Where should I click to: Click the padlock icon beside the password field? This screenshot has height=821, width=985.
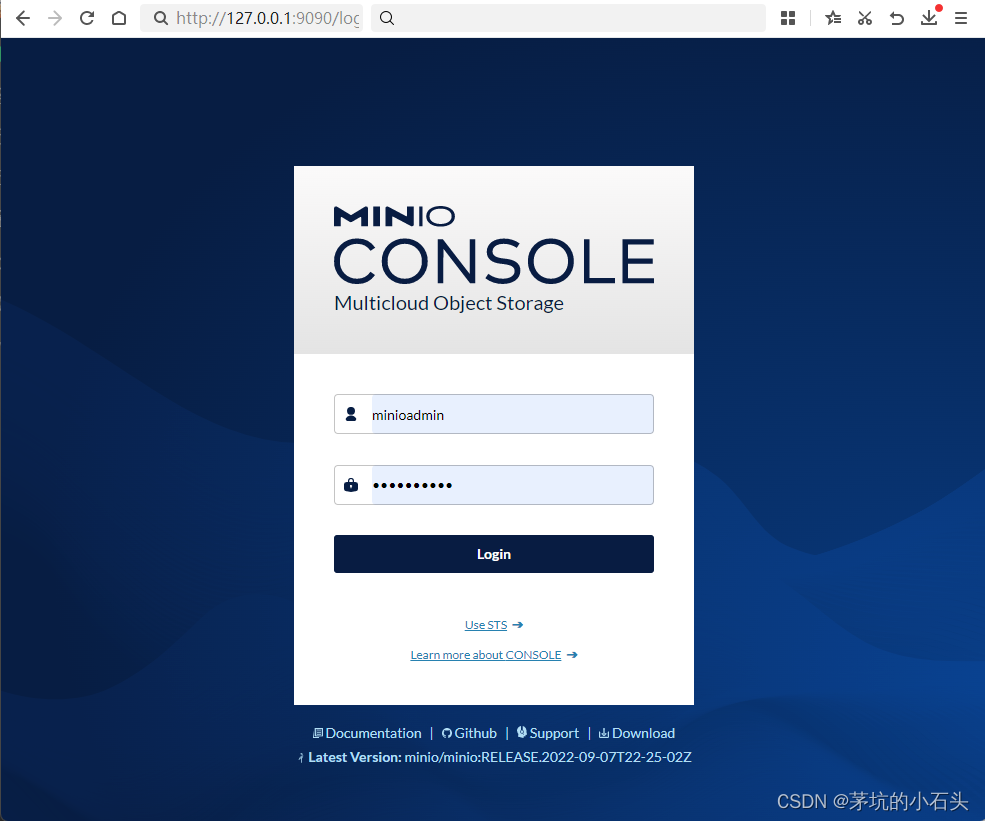(x=351, y=484)
